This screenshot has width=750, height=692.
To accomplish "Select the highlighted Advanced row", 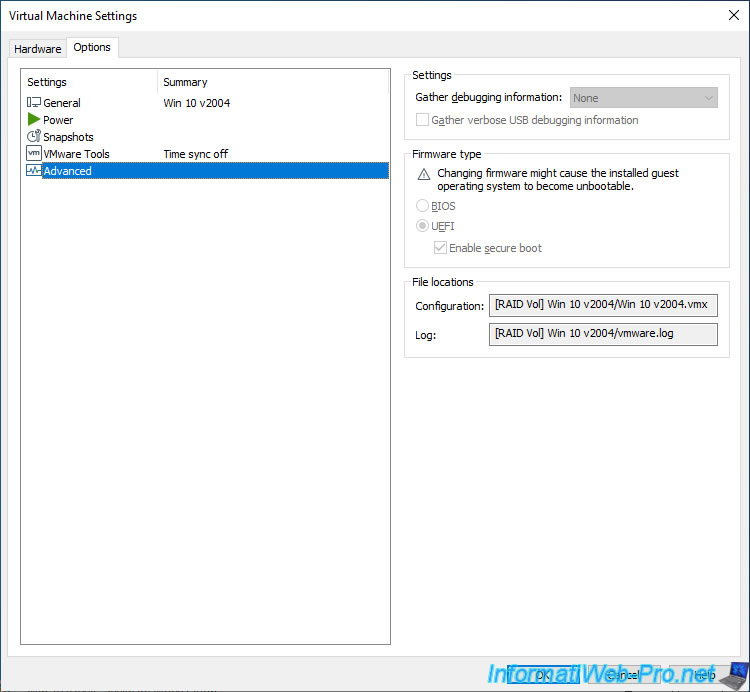I will coord(207,171).
